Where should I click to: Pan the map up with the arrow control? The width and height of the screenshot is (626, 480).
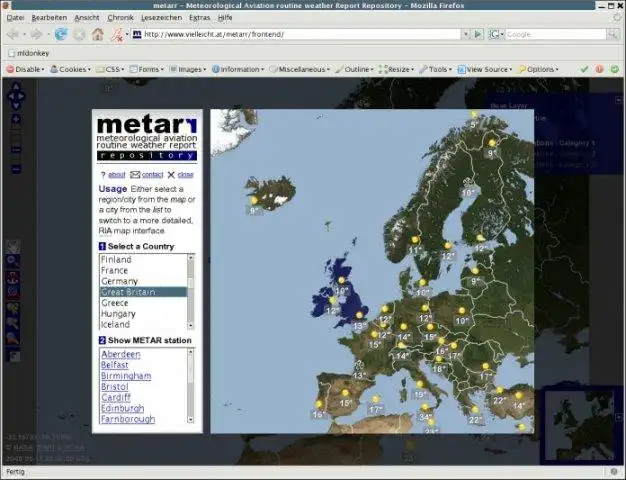[x=16, y=87]
